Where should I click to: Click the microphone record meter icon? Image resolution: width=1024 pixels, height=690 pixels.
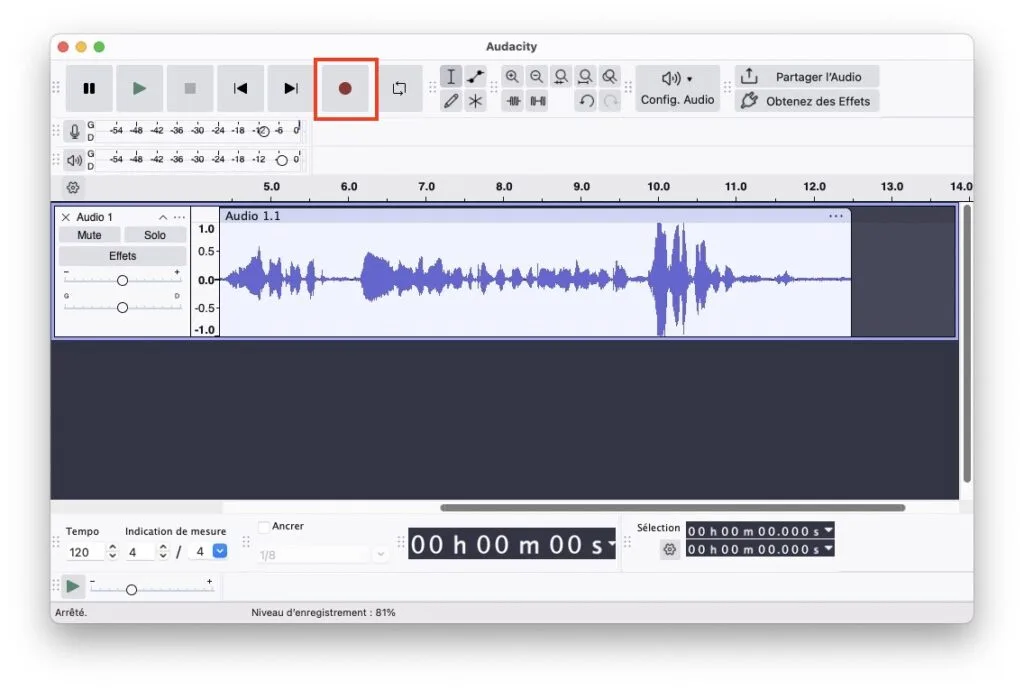point(74,131)
